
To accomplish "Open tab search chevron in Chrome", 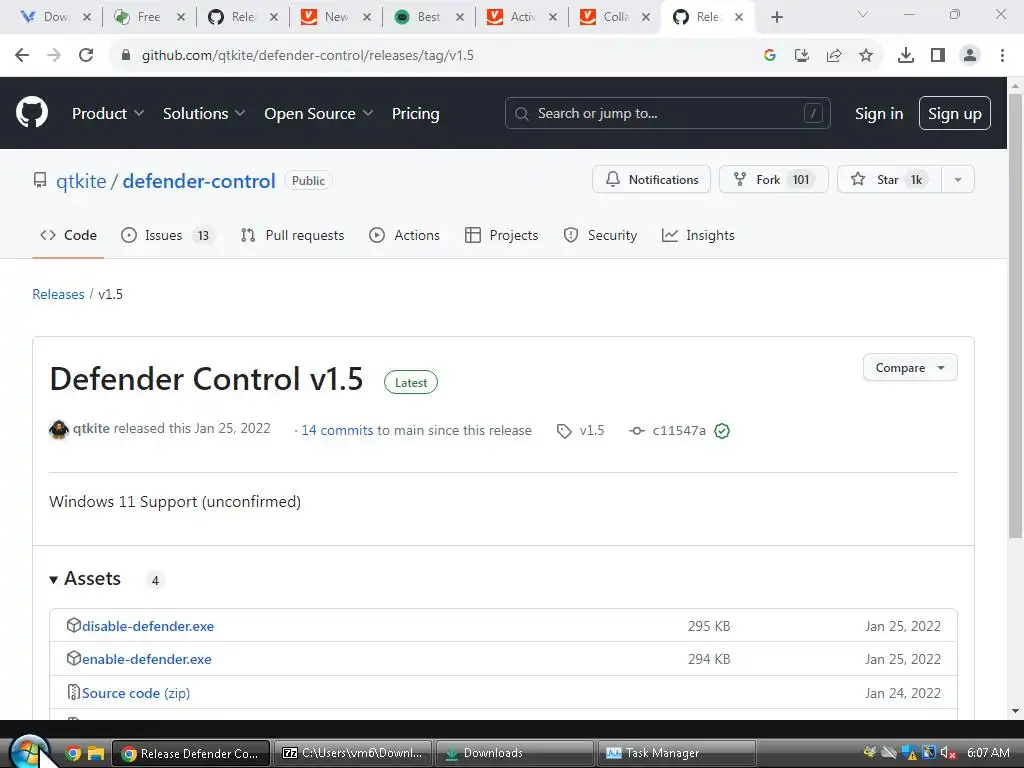I will pos(863,14).
